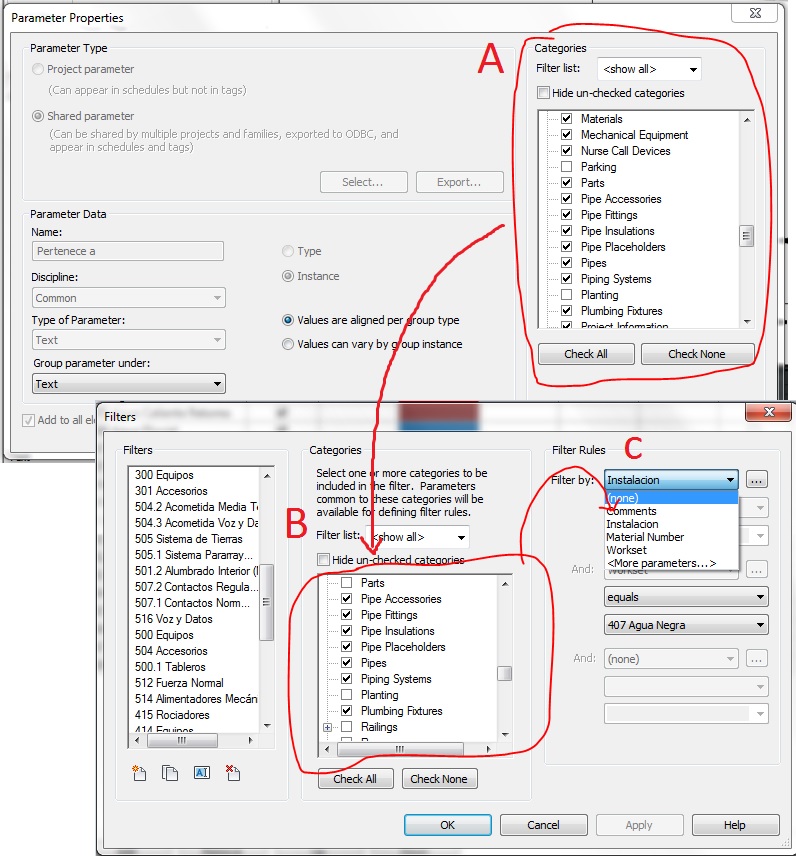Viewport: 796px width, 856px height.
Task: Select Piping Systems in Parameter Properties list
Action: [x=616, y=279]
